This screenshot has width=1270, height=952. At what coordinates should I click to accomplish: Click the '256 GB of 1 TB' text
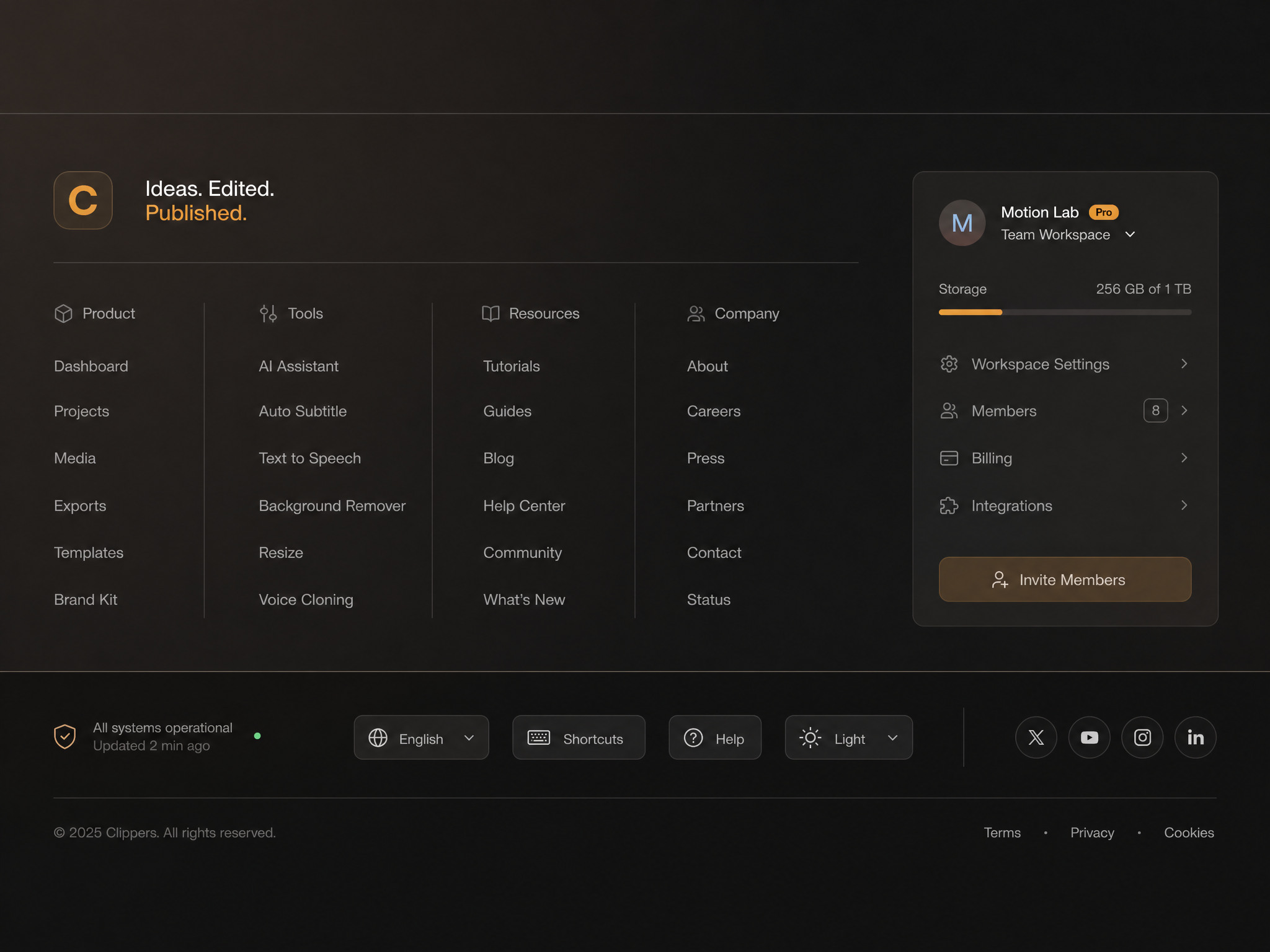tap(1143, 289)
